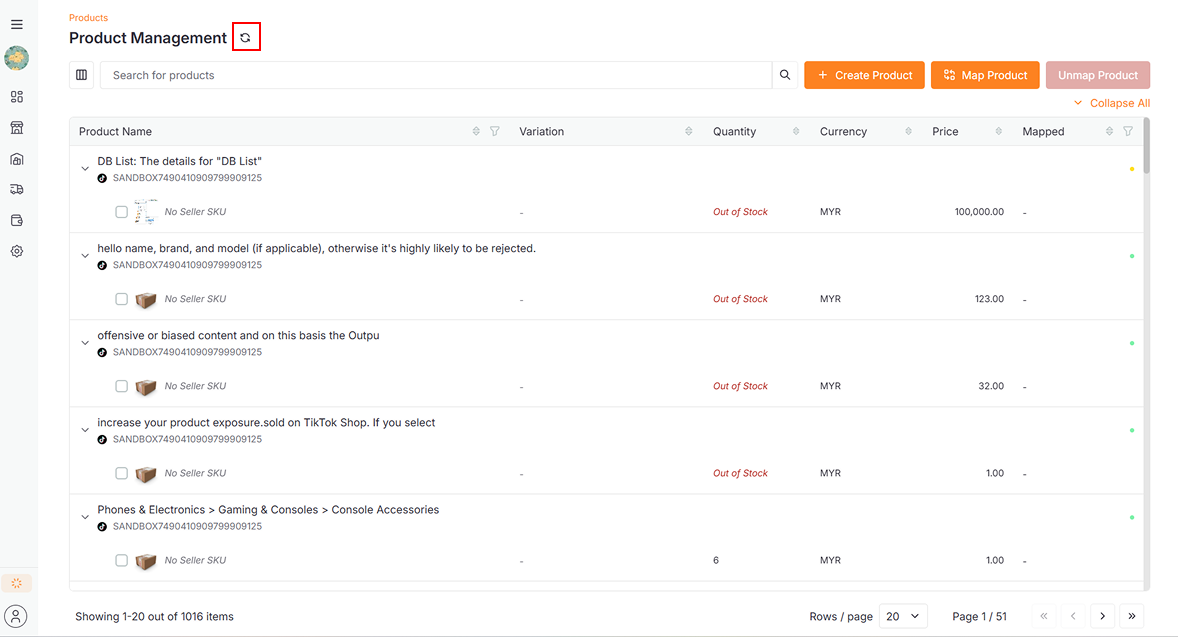Open the dashboard grid icon in sidebar
Screen dimensions: 1178x637
coord(17,97)
